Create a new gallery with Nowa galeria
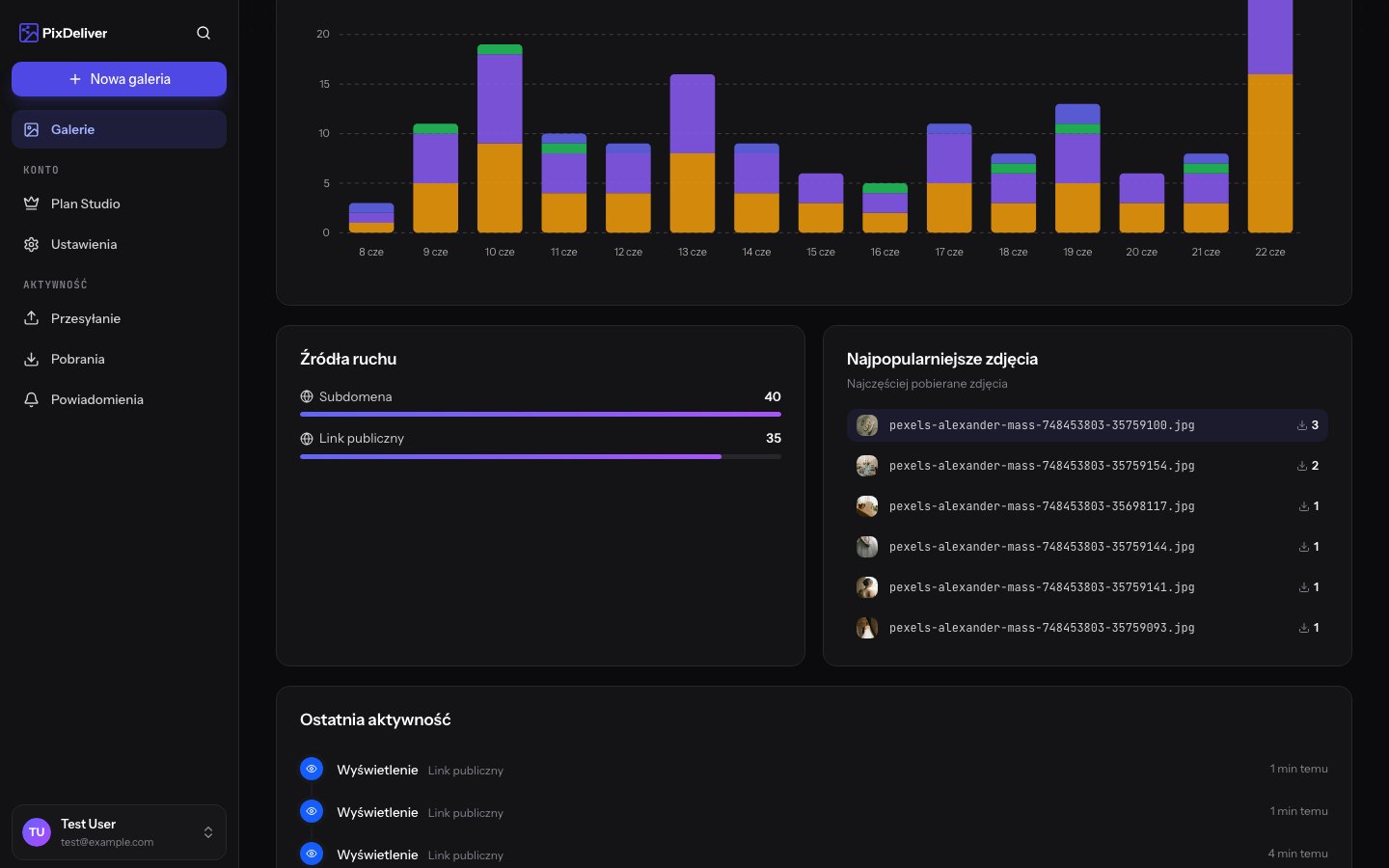The height and width of the screenshot is (868, 1389). point(119,79)
